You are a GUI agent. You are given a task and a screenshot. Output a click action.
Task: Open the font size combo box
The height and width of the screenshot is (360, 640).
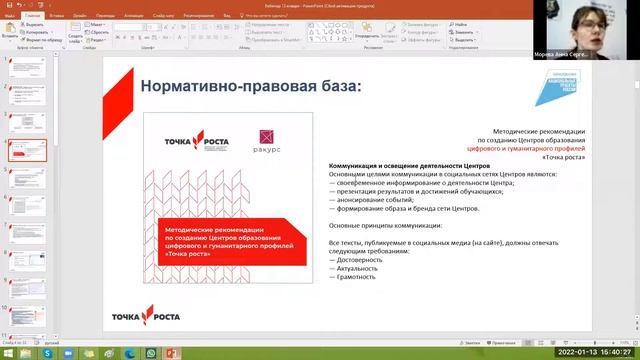(153, 27)
